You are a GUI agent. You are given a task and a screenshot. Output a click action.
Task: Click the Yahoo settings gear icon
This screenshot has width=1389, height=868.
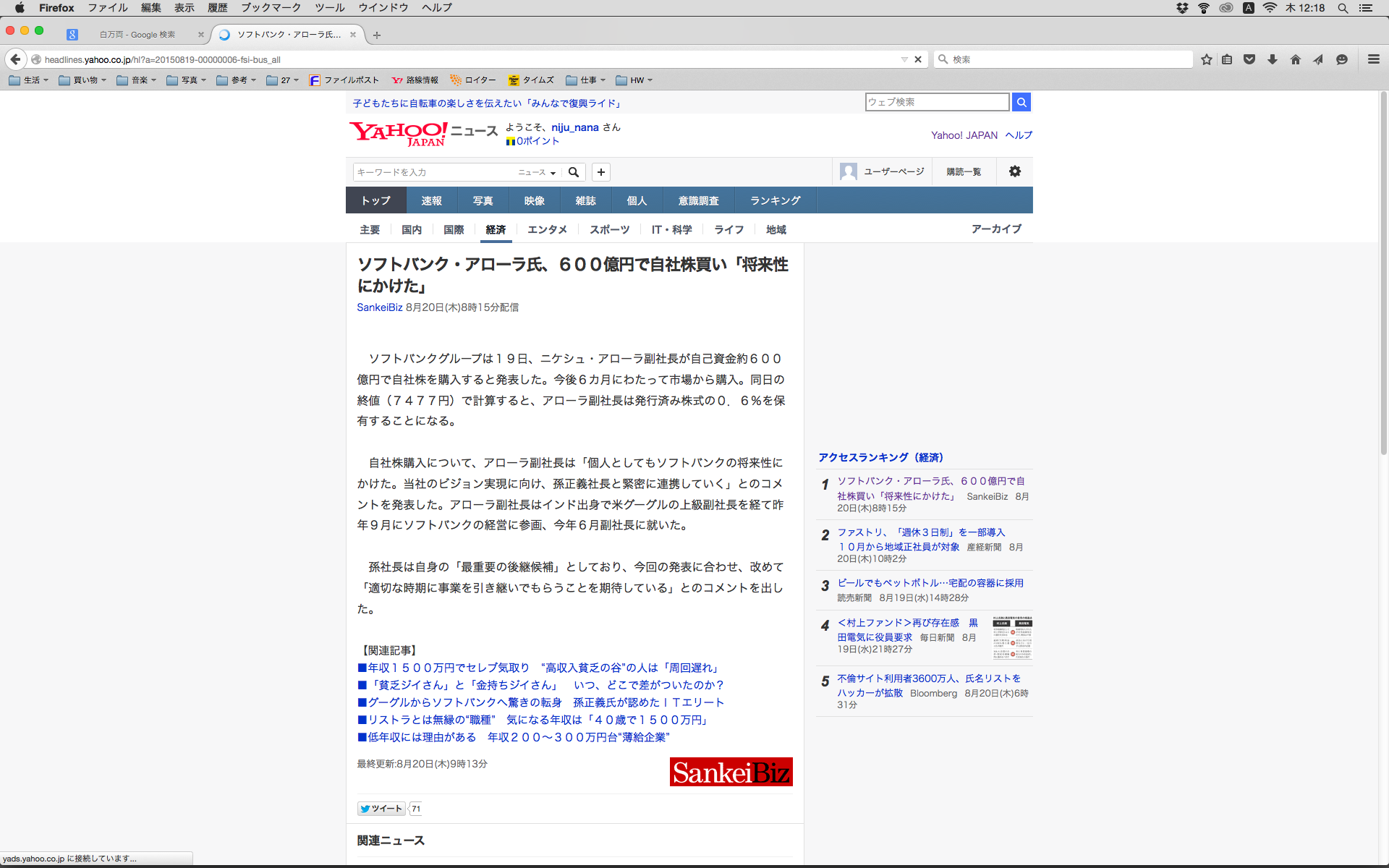click(x=1015, y=171)
